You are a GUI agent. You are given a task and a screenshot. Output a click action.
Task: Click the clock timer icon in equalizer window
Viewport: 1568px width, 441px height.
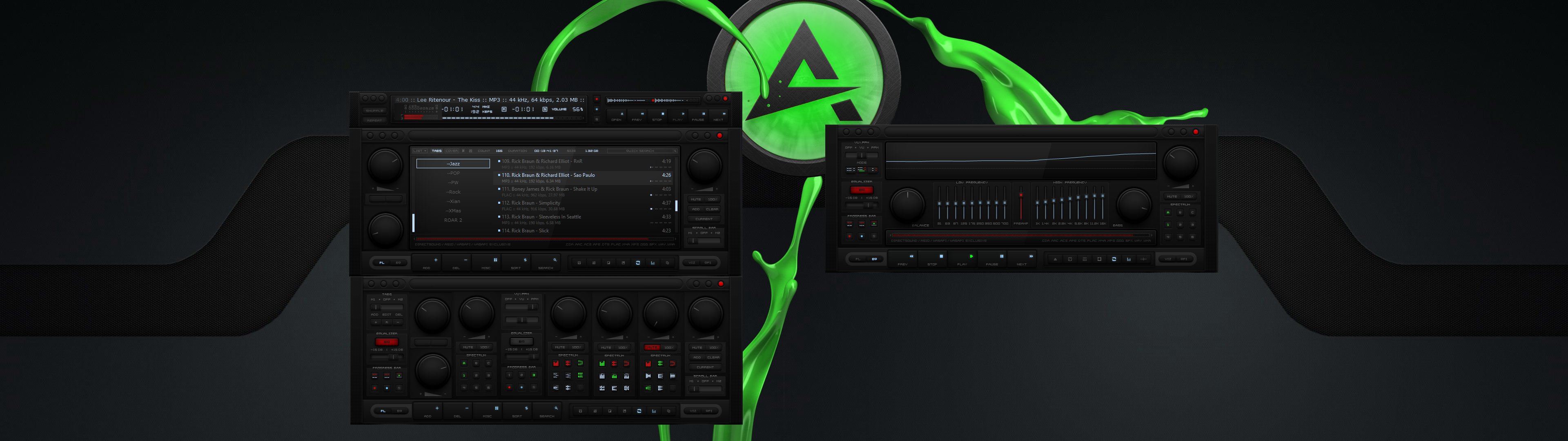[x=1069, y=259]
